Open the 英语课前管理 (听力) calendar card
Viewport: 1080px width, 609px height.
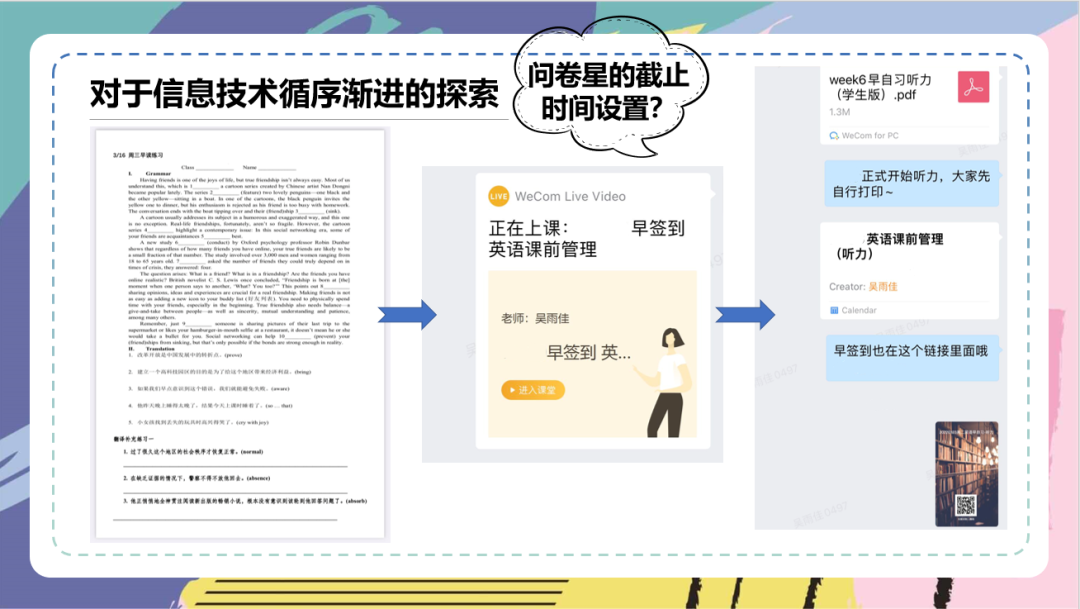909,271
